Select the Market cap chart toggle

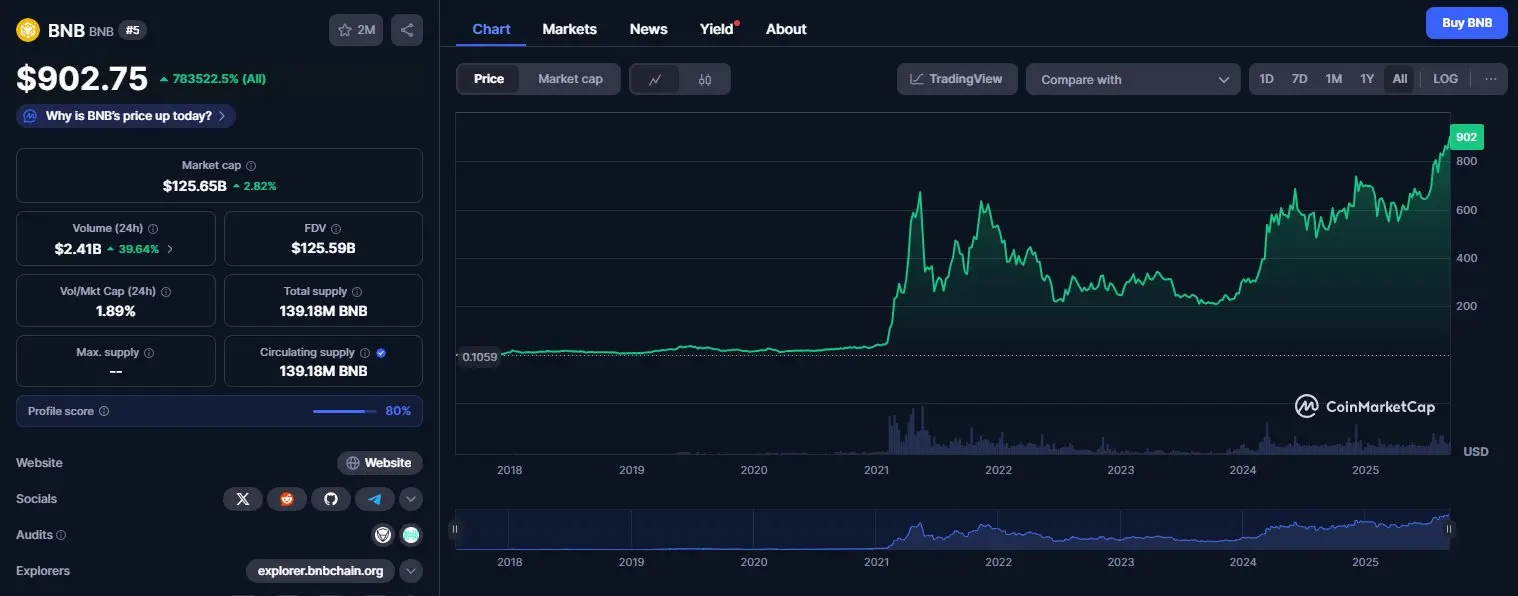[x=570, y=79]
